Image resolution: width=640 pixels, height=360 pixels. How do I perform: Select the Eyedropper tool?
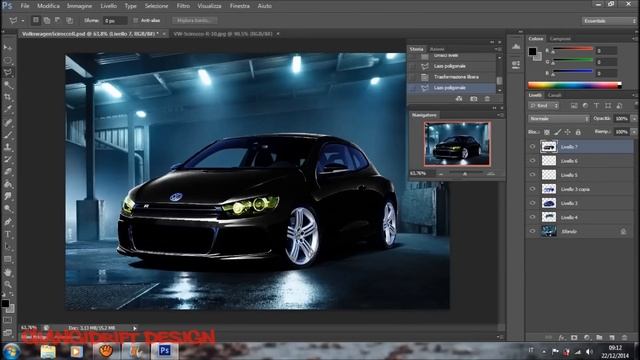coord(7,109)
